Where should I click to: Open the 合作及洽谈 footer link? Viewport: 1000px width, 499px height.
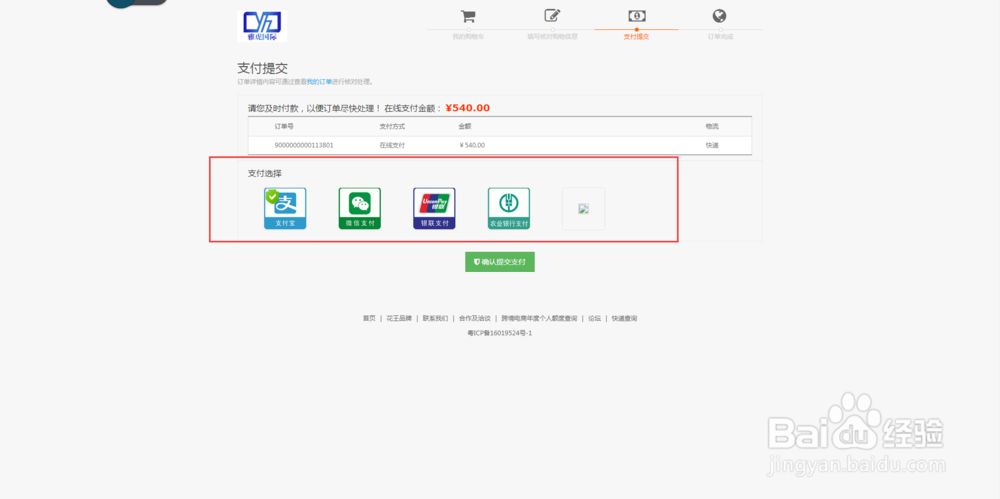pos(474,318)
